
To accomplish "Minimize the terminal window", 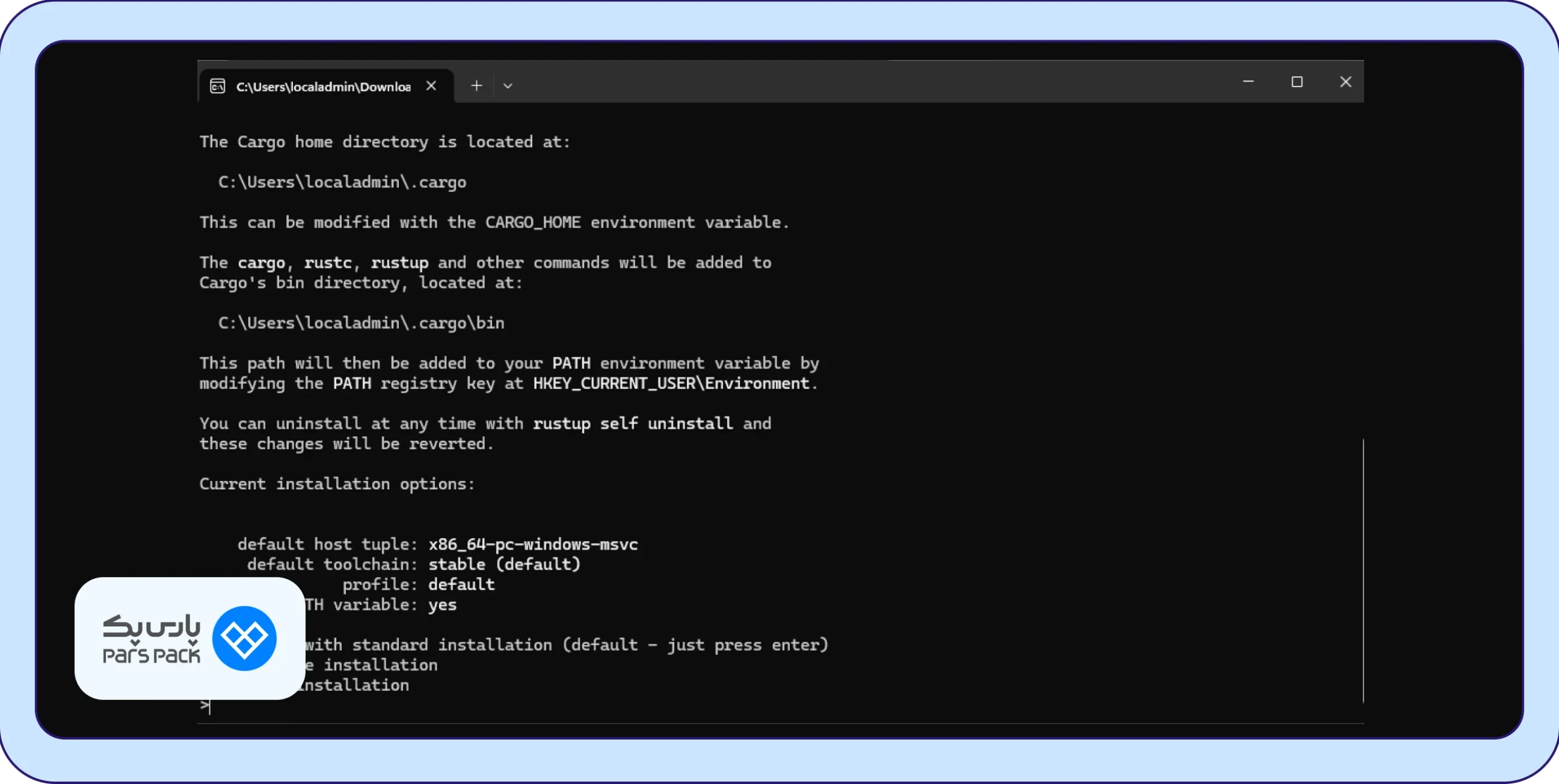I will tap(1248, 82).
